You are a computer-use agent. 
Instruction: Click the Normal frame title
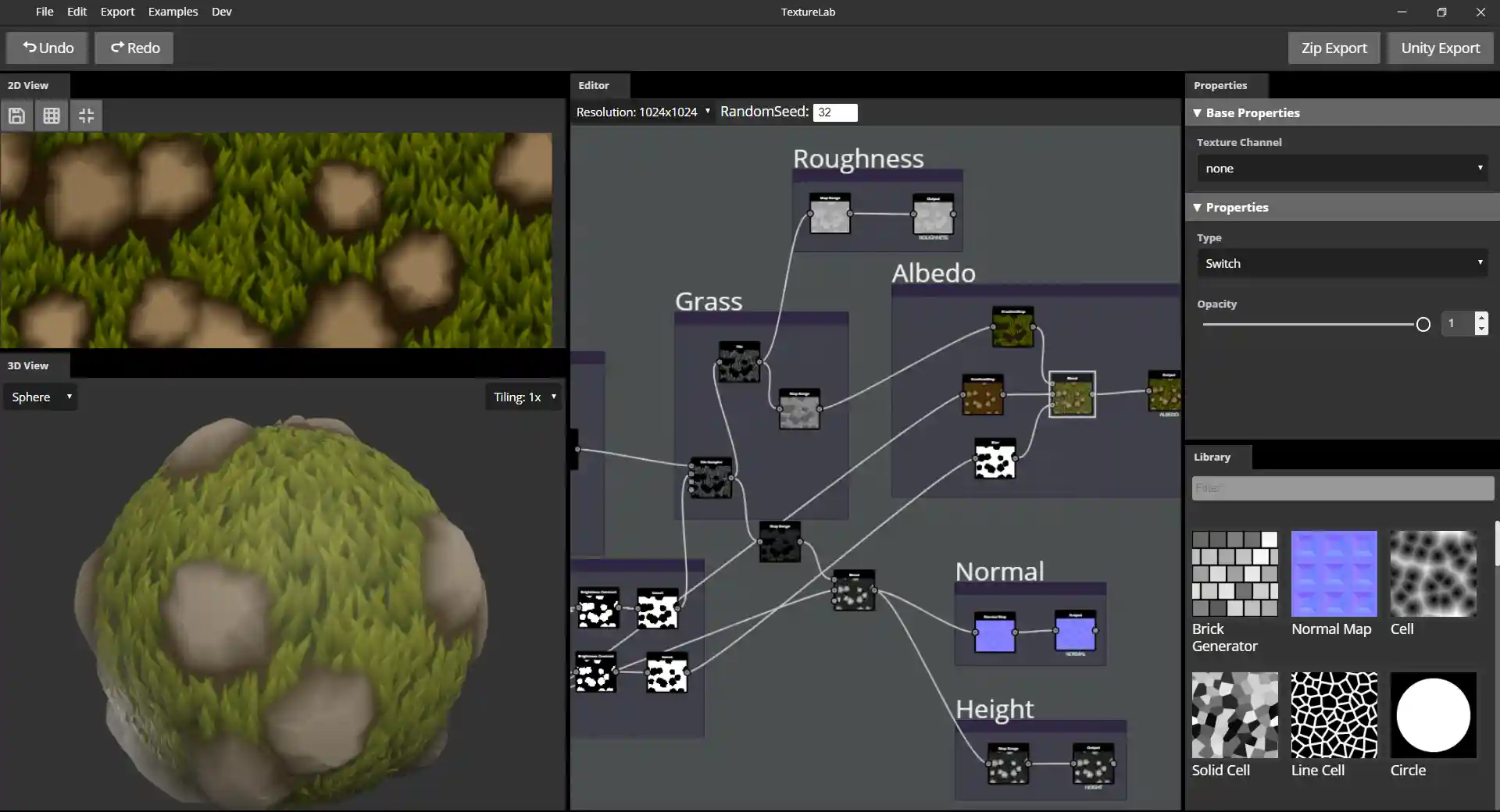click(999, 571)
